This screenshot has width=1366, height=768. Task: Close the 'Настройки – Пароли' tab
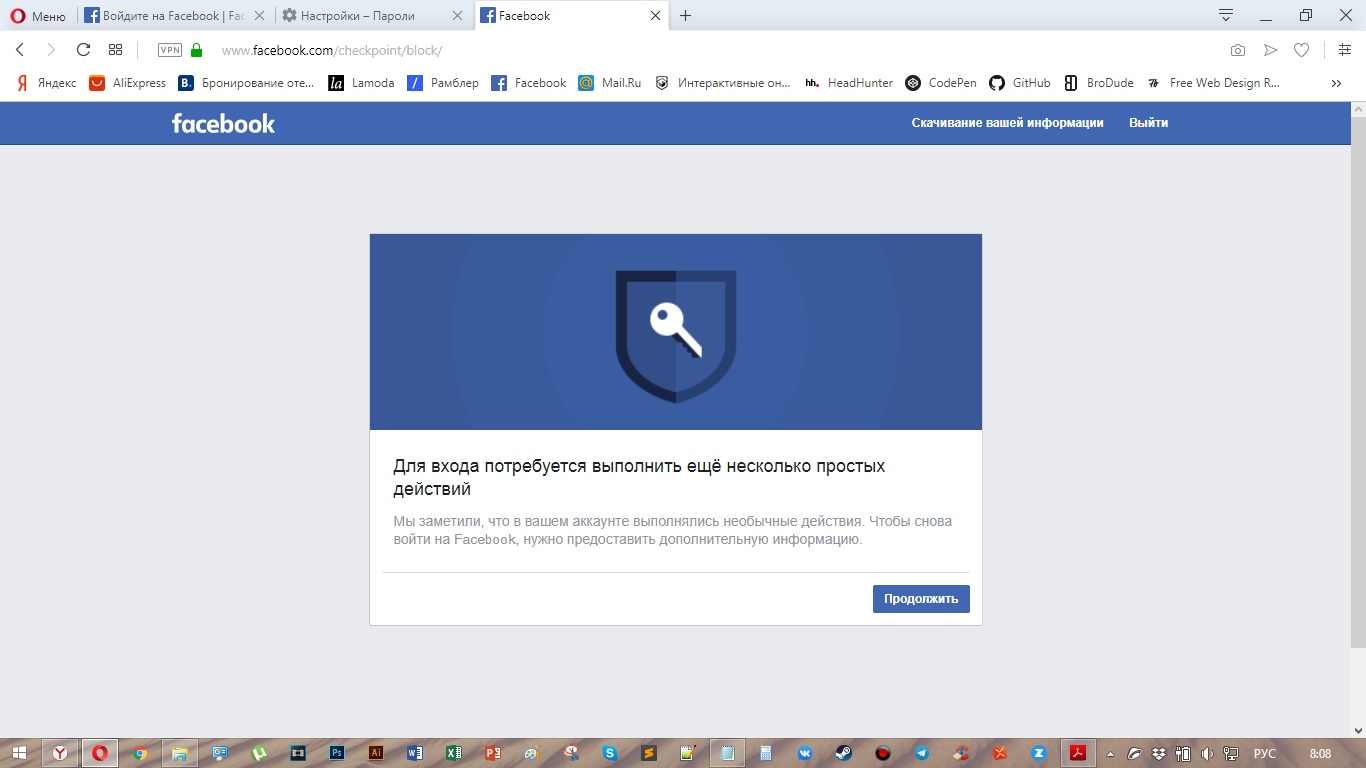click(x=458, y=16)
